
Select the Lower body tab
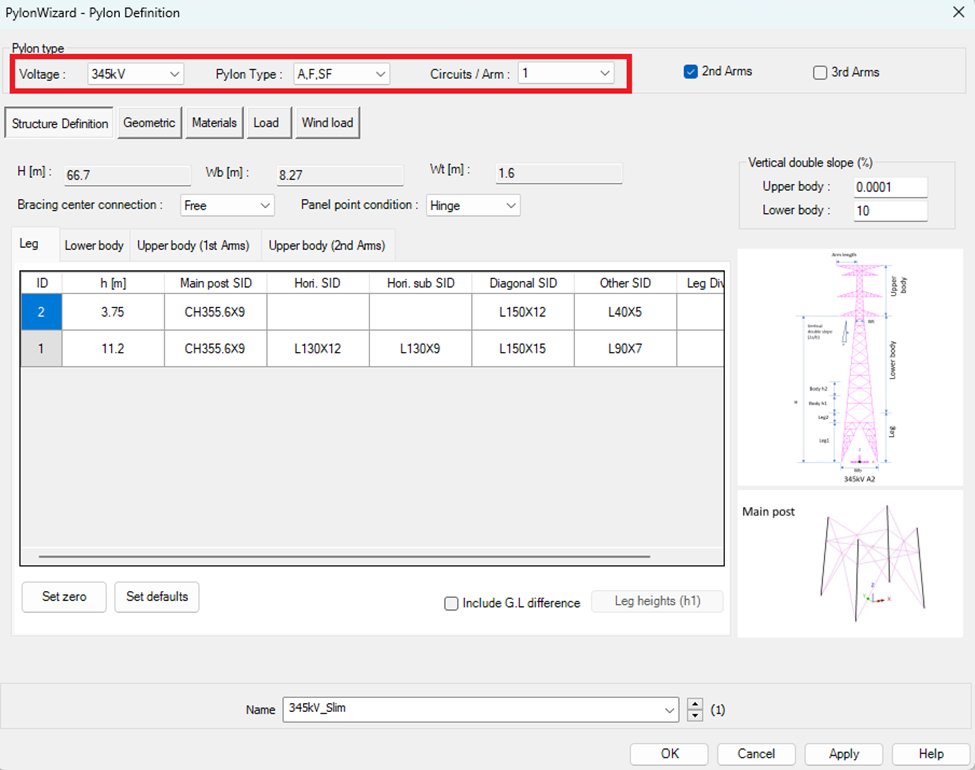[94, 245]
